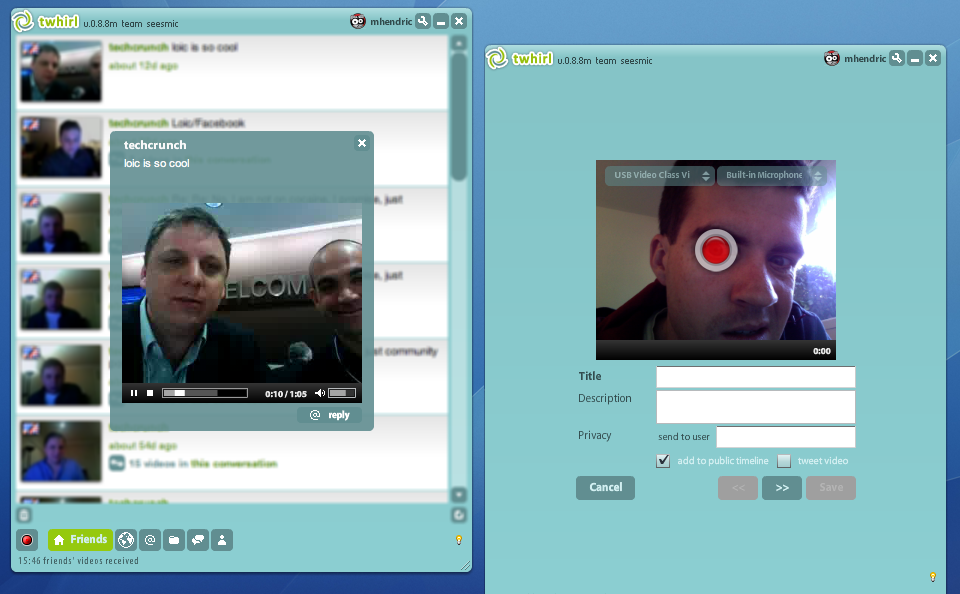Open the folder tab in bottom toolbar
This screenshot has height=594, width=960.
[174, 540]
